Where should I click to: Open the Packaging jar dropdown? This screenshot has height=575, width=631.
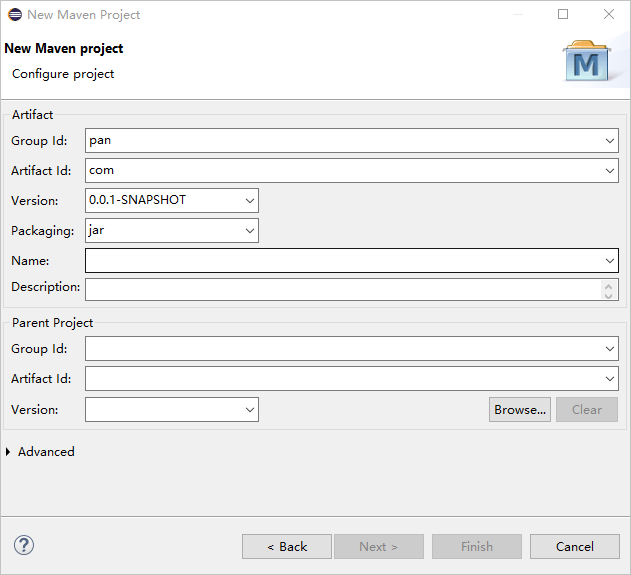[250, 231]
